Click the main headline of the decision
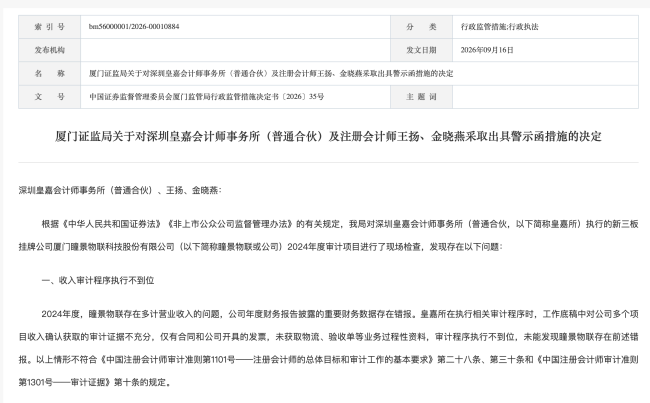Viewport: 650px width, 403px height. pos(328,136)
